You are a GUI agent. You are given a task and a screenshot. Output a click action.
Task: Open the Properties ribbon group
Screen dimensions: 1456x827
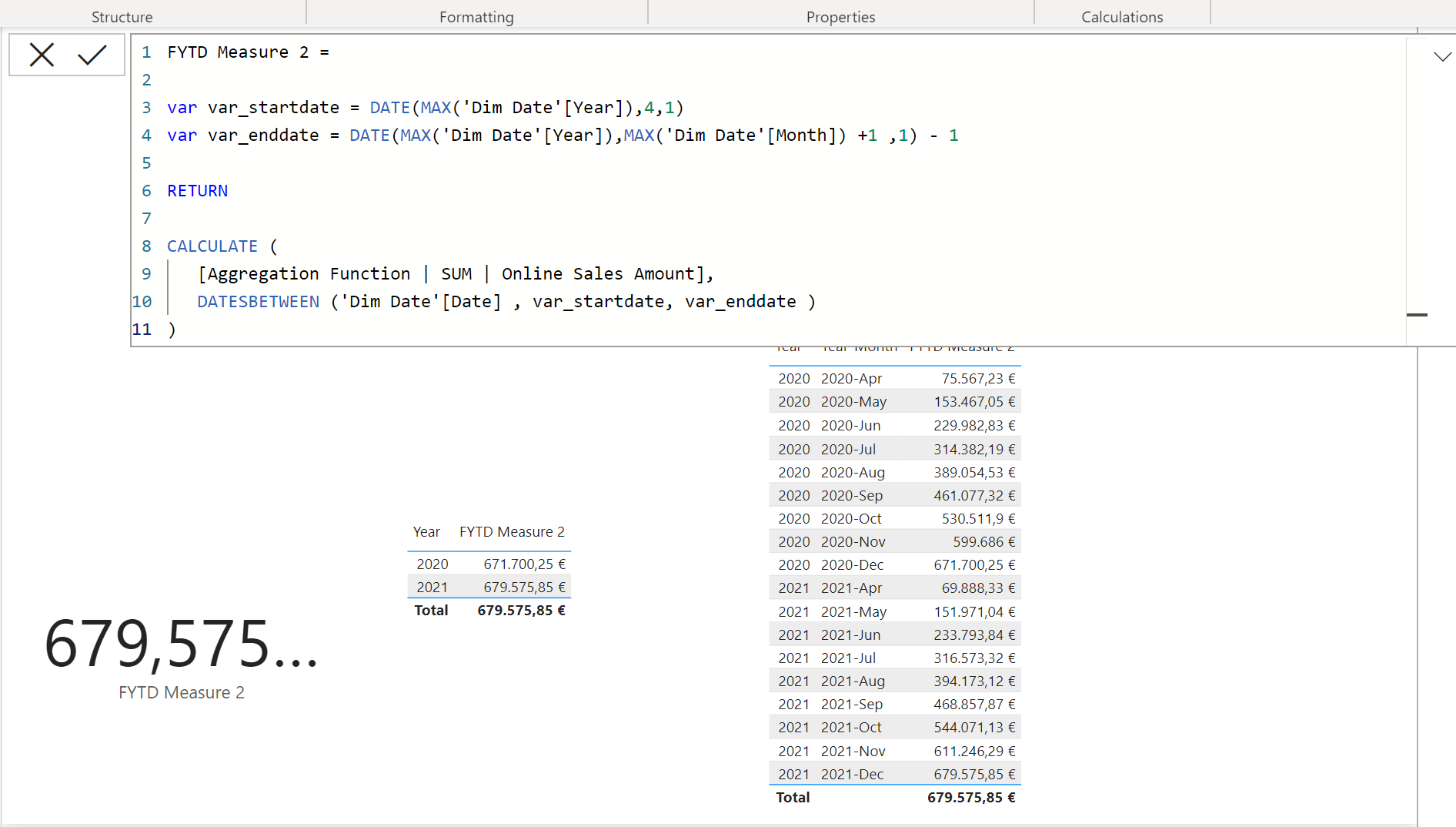840,17
